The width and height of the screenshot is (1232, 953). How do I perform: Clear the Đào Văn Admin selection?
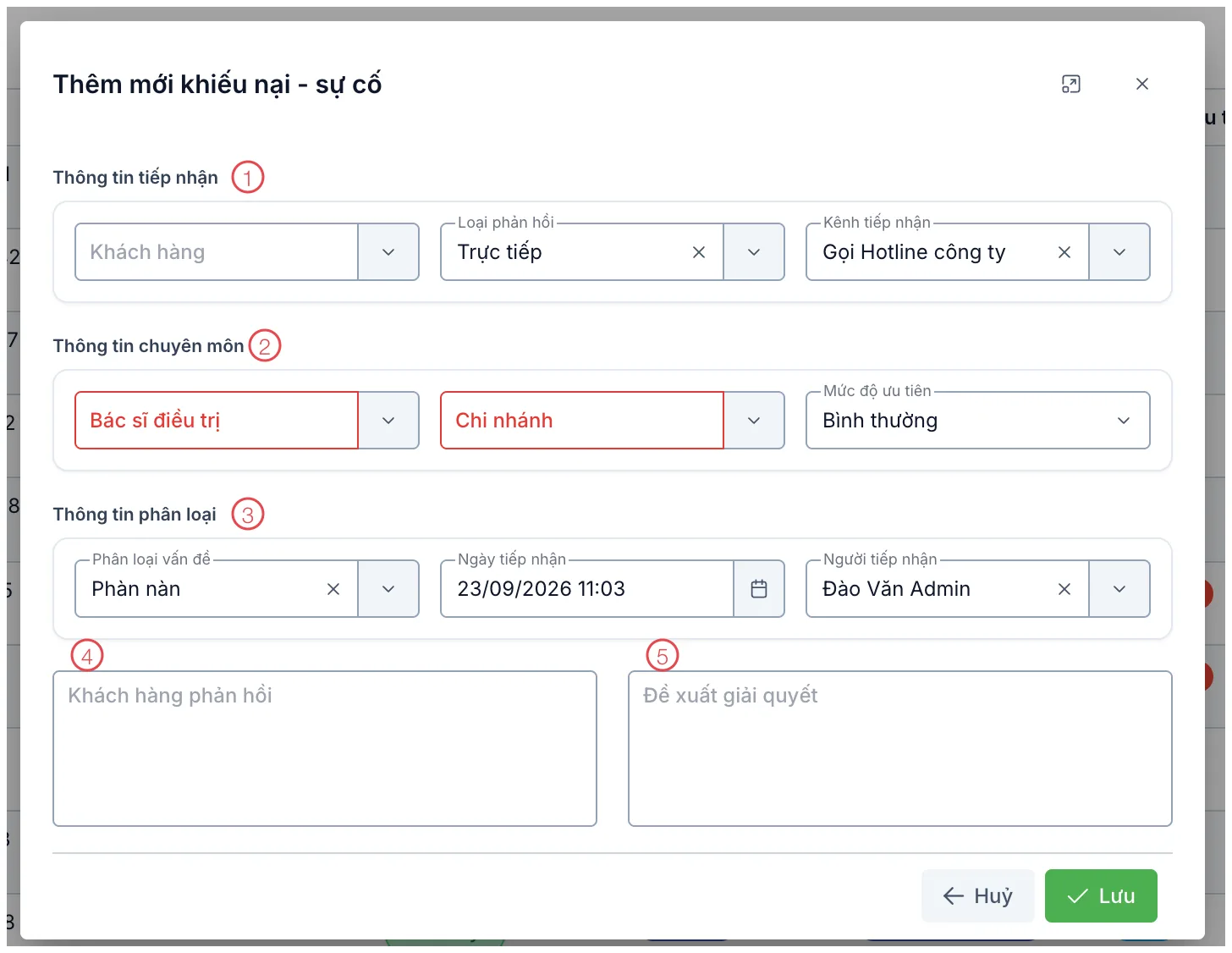click(1064, 589)
